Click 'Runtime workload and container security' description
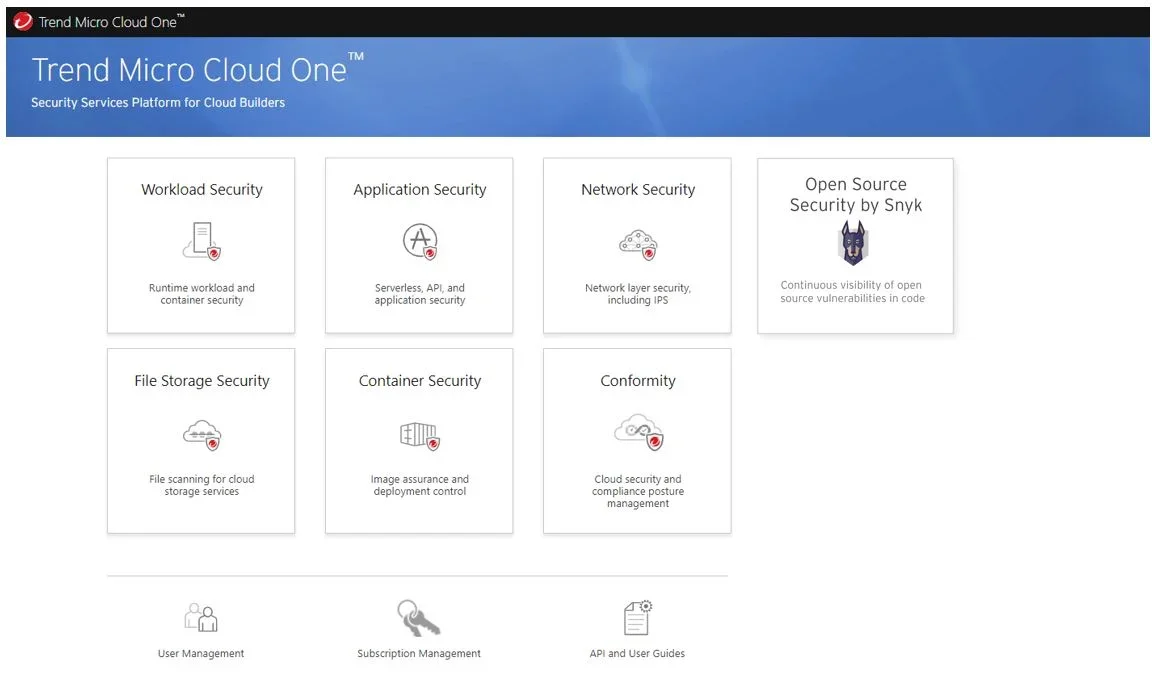 coord(201,293)
